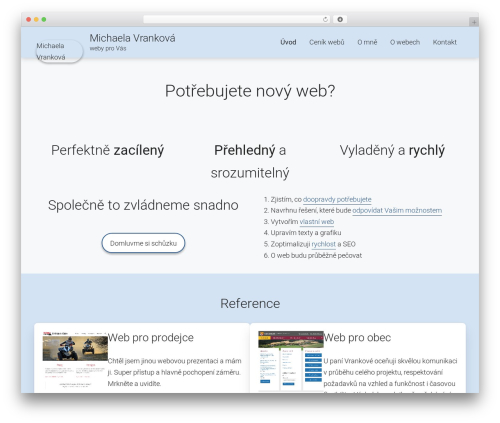The height and width of the screenshot is (423, 500).
Task: Follow the doopravdy potřebujete link
Action: (337, 199)
